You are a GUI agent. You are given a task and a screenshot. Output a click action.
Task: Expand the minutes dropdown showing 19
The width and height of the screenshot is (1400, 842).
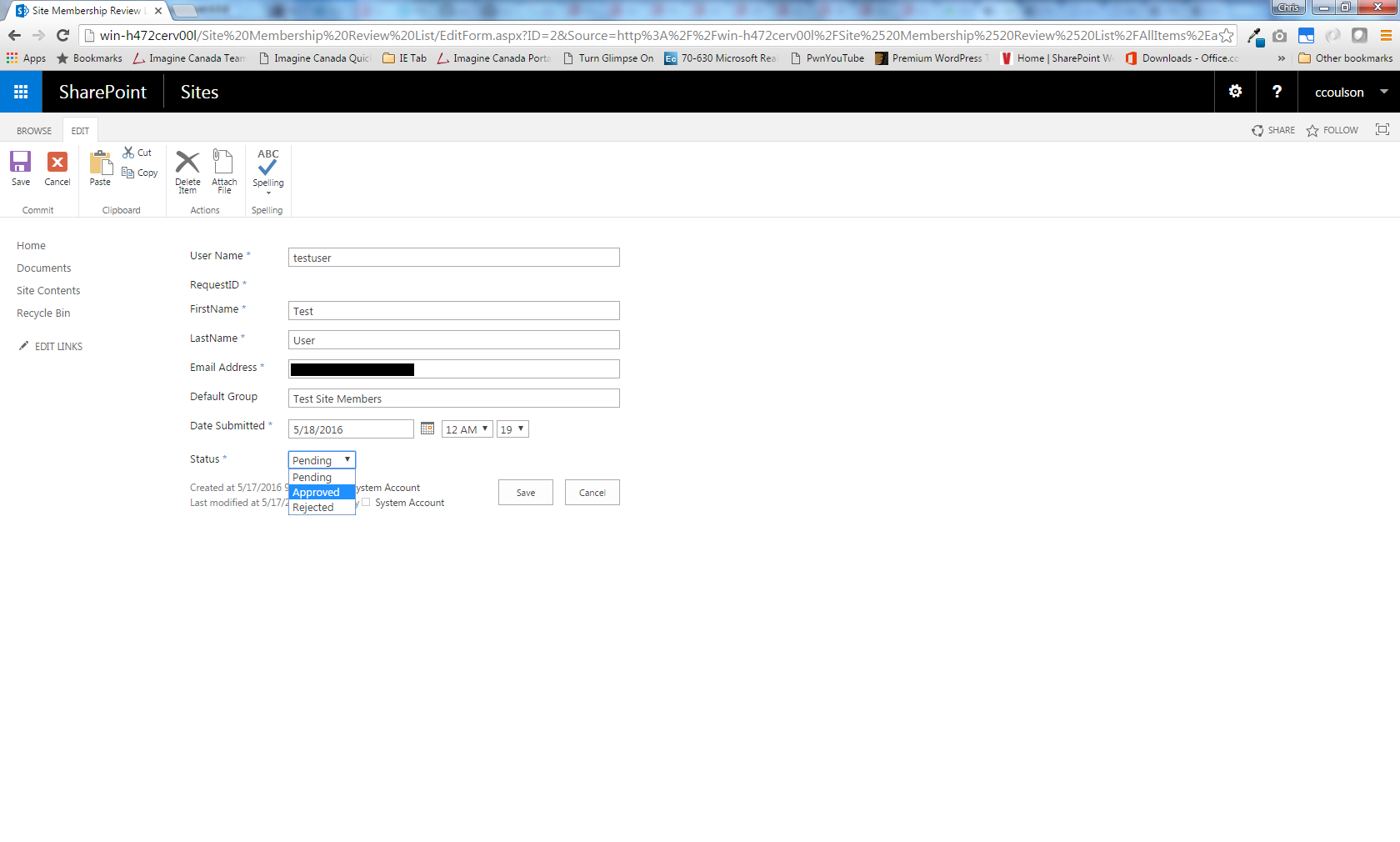point(512,429)
